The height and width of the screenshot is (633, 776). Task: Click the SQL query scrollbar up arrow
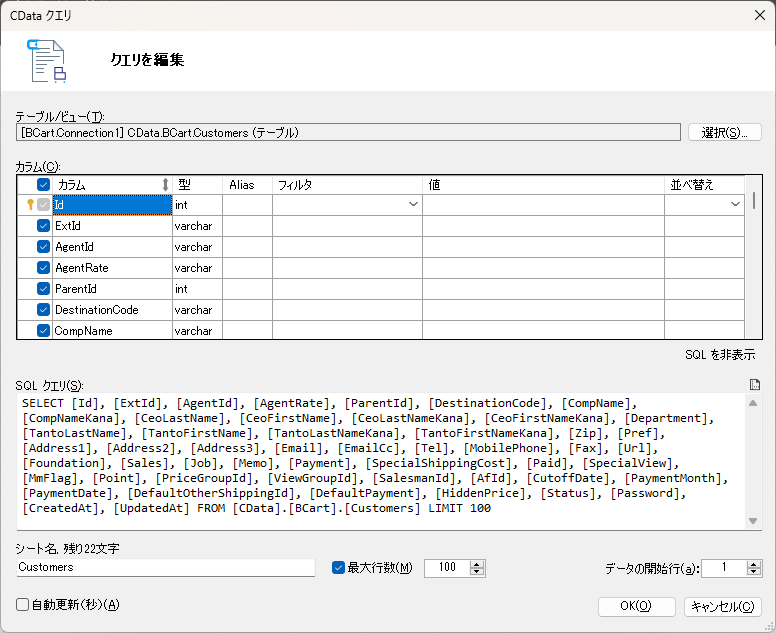[753, 403]
